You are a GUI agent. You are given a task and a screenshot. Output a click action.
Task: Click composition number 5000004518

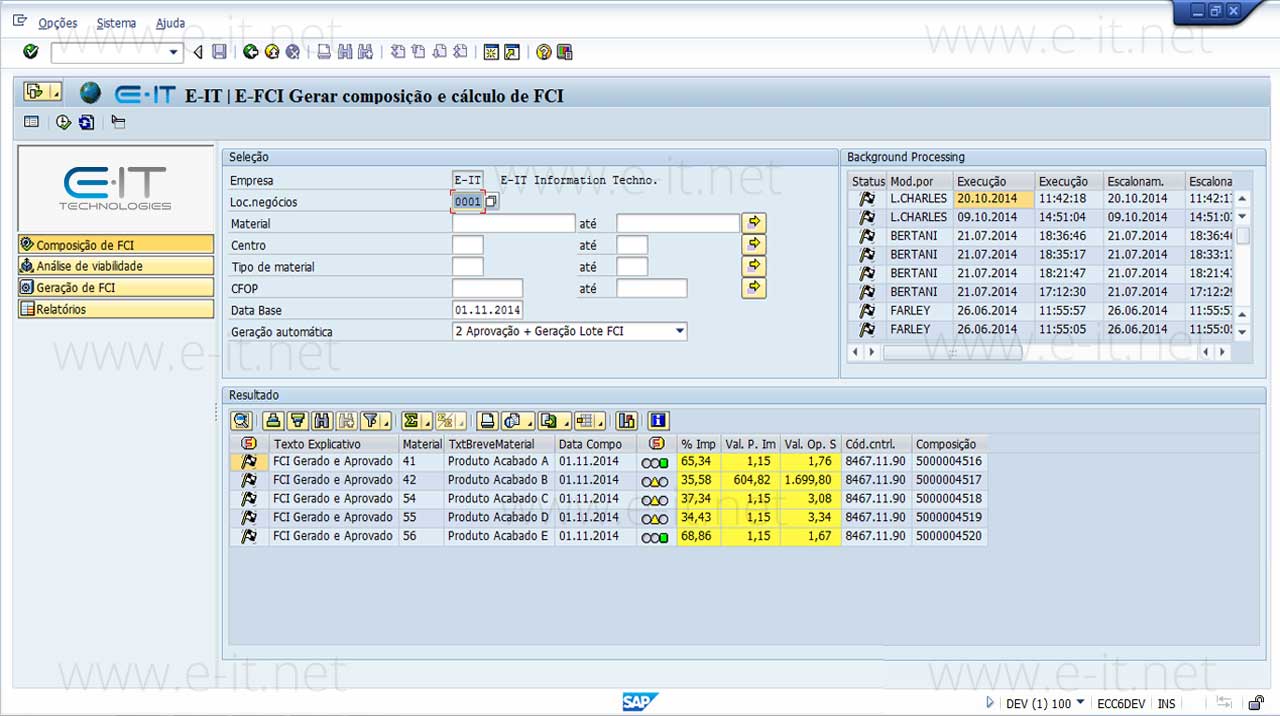(x=949, y=498)
